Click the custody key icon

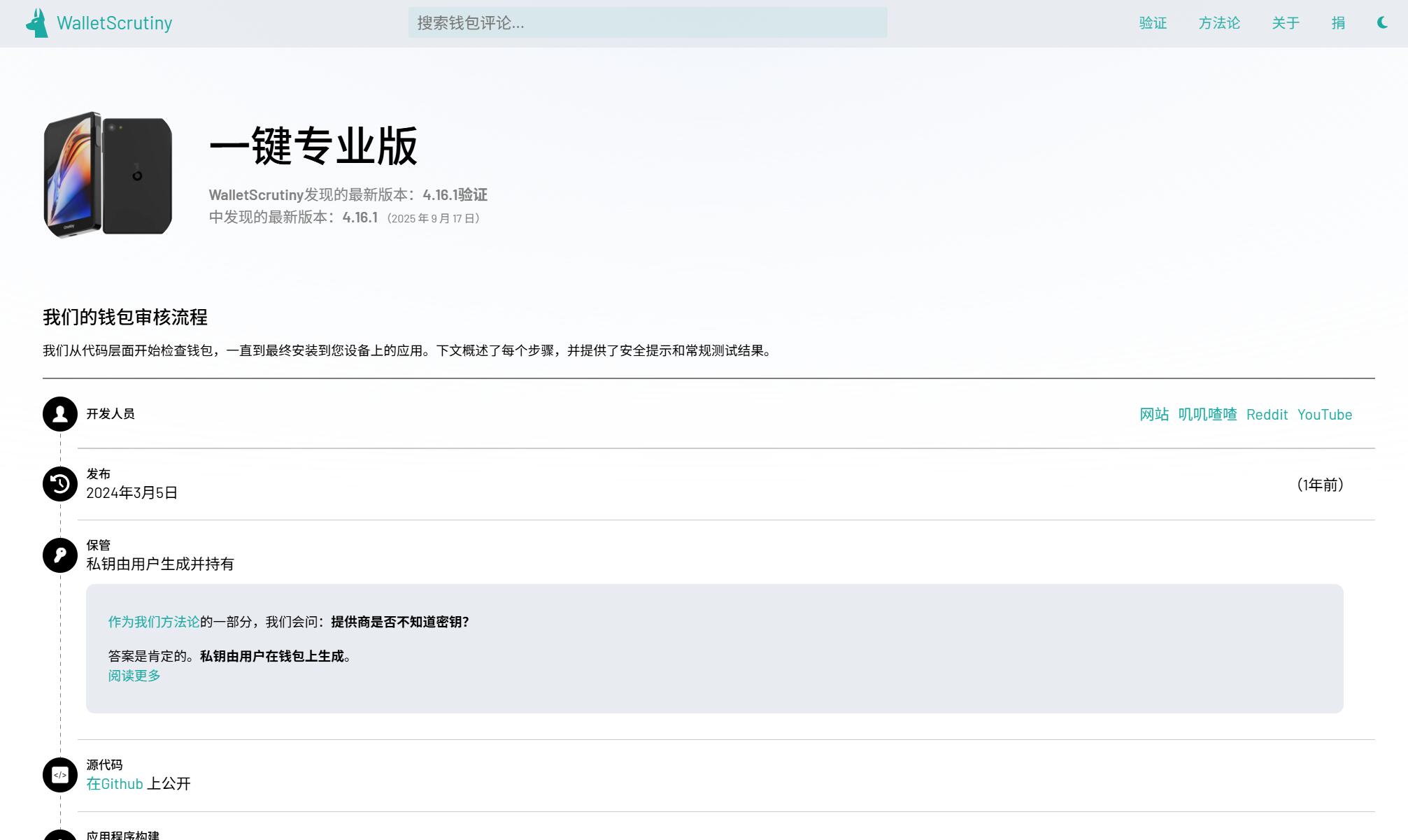pyautogui.click(x=60, y=555)
